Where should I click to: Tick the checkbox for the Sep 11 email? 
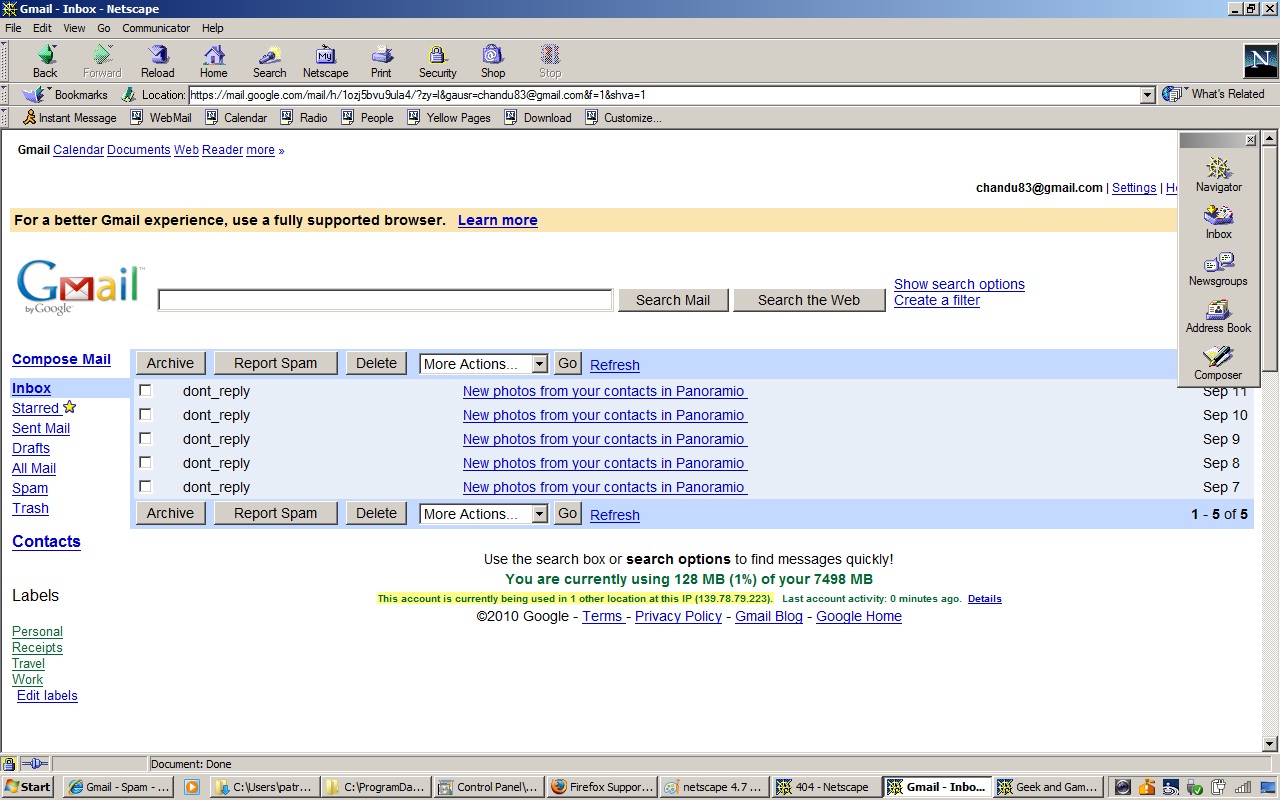[145, 391]
